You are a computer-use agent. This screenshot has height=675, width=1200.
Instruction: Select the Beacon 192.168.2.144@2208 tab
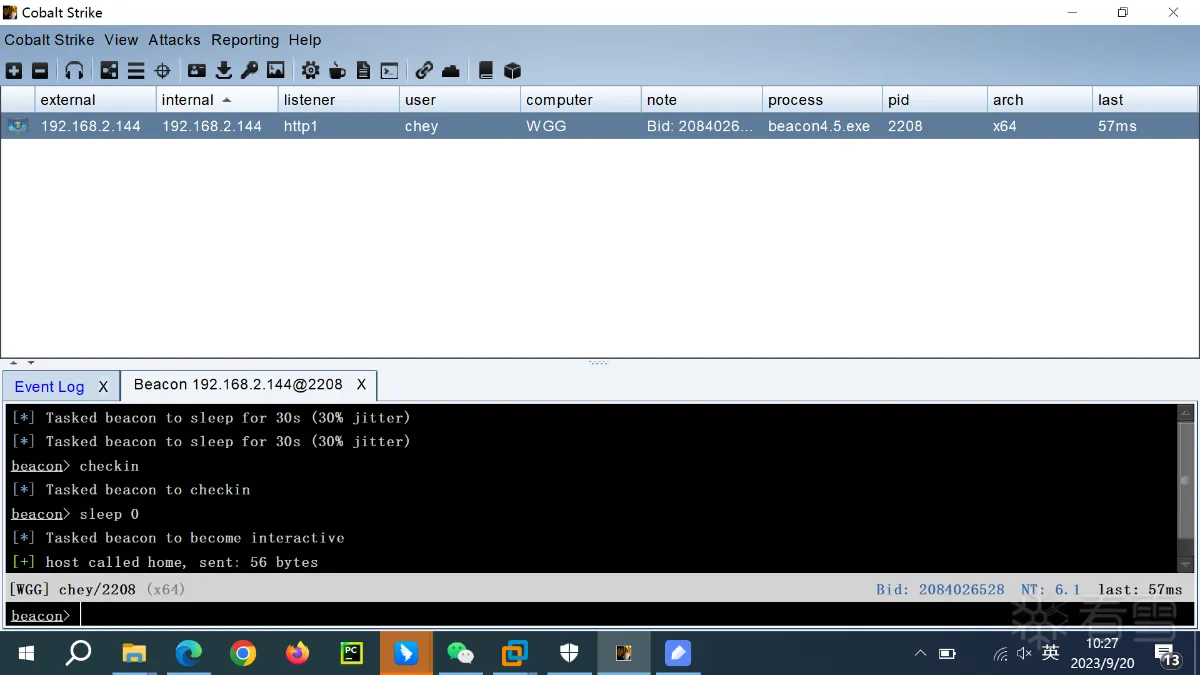(238, 384)
